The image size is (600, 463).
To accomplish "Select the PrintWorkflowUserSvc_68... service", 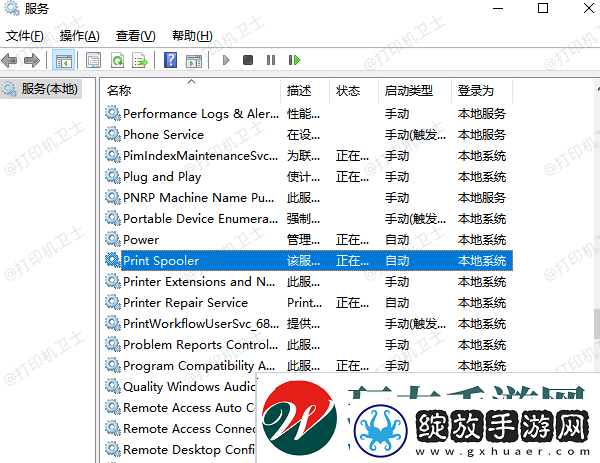I will click(308, 324).
